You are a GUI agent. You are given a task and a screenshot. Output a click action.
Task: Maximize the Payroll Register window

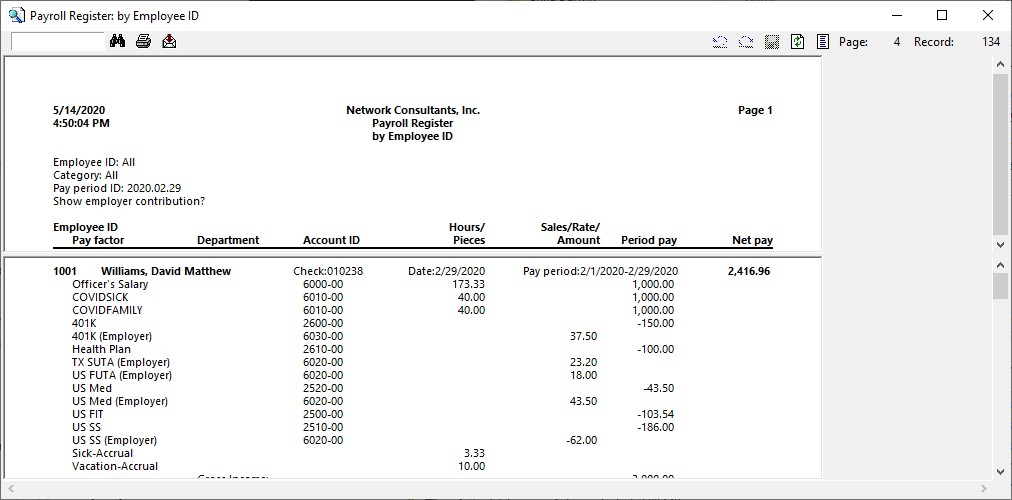coord(942,15)
